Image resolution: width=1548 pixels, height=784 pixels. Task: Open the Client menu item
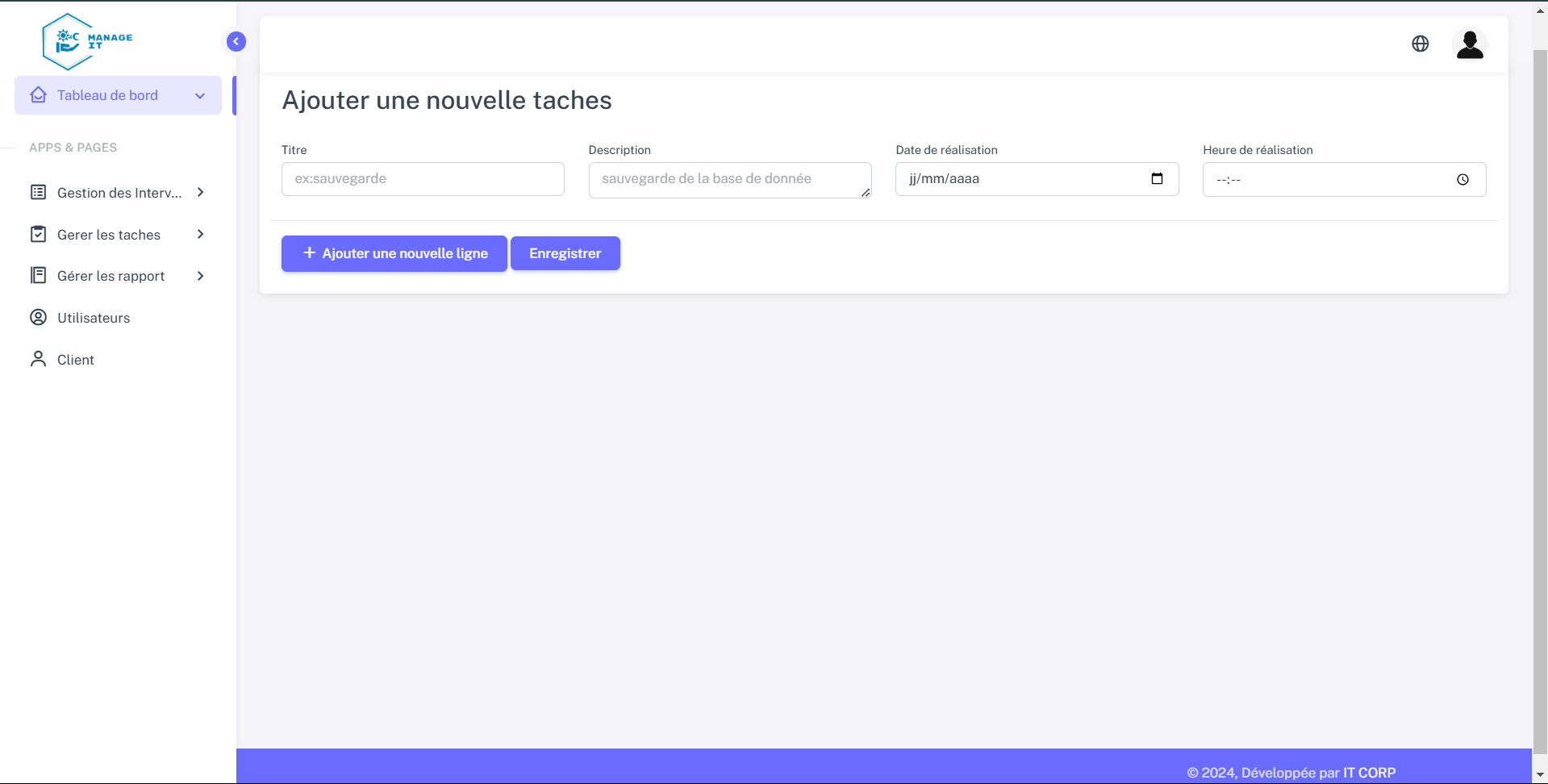click(76, 360)
